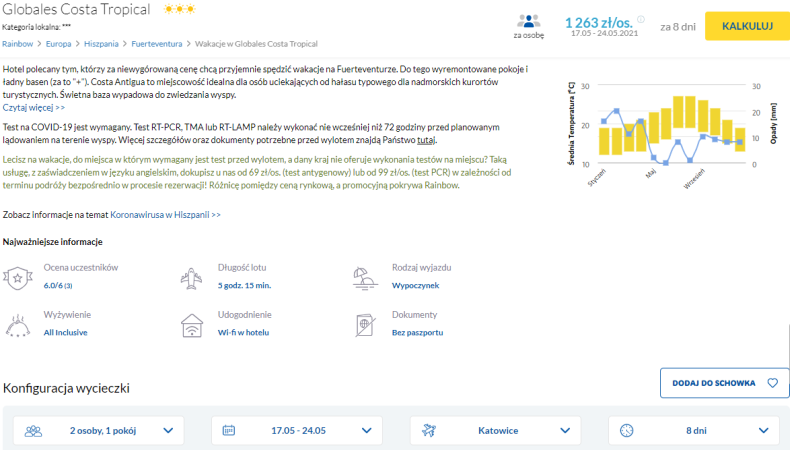
Task: Click the 'Bez paszportu' documents value
Action: 418,333
